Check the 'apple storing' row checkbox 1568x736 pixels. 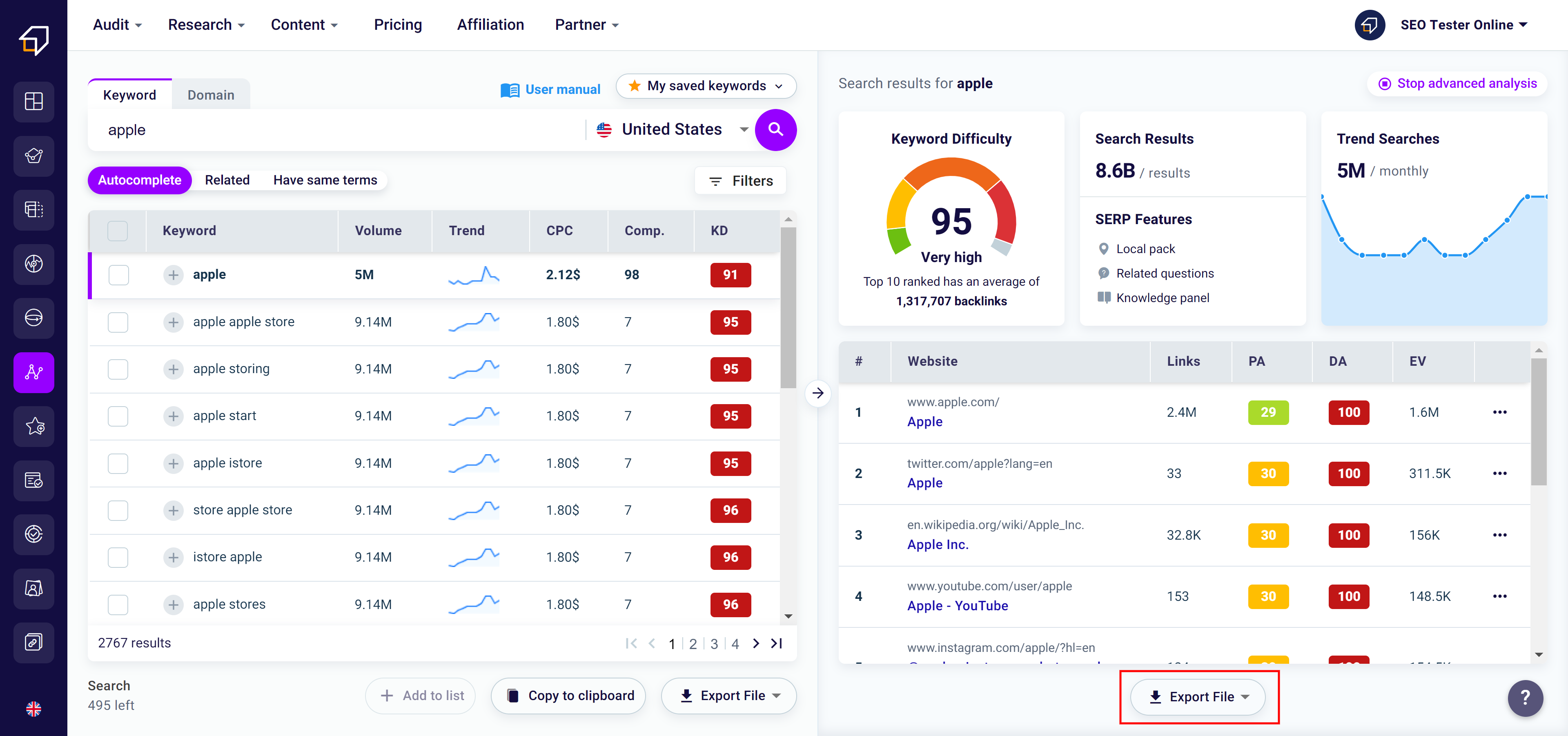pyautogui.click(x=118, y=369)
